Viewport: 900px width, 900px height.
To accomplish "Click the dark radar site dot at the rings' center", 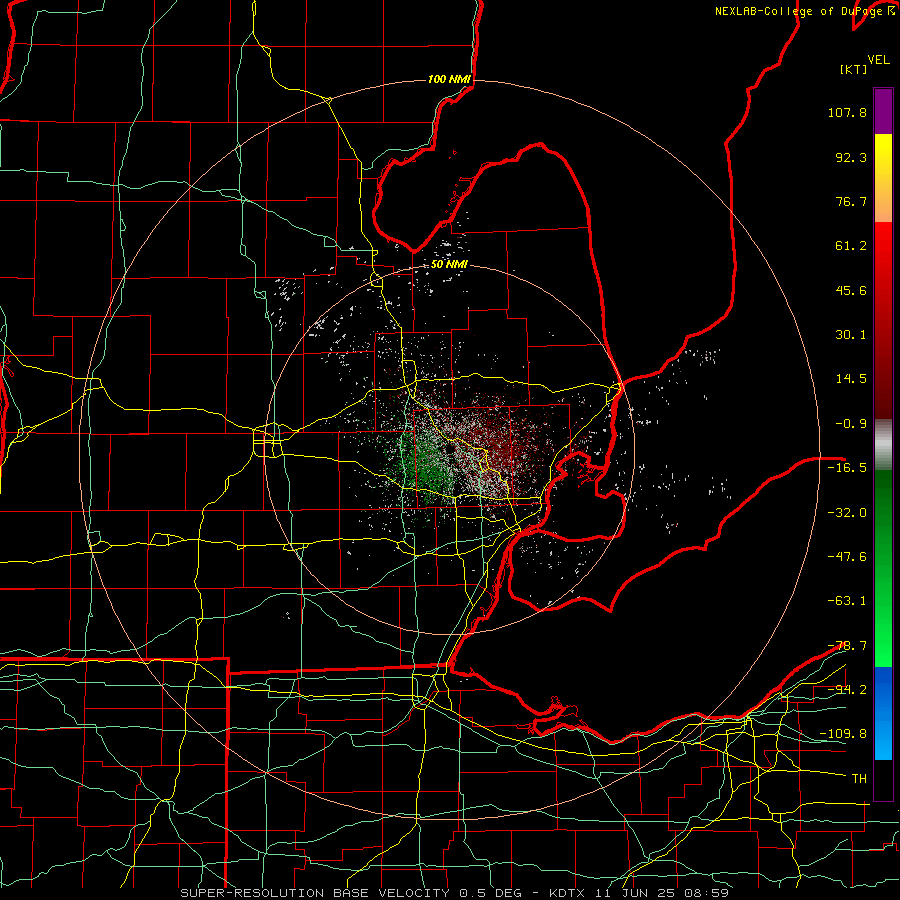I will [449, 448].
